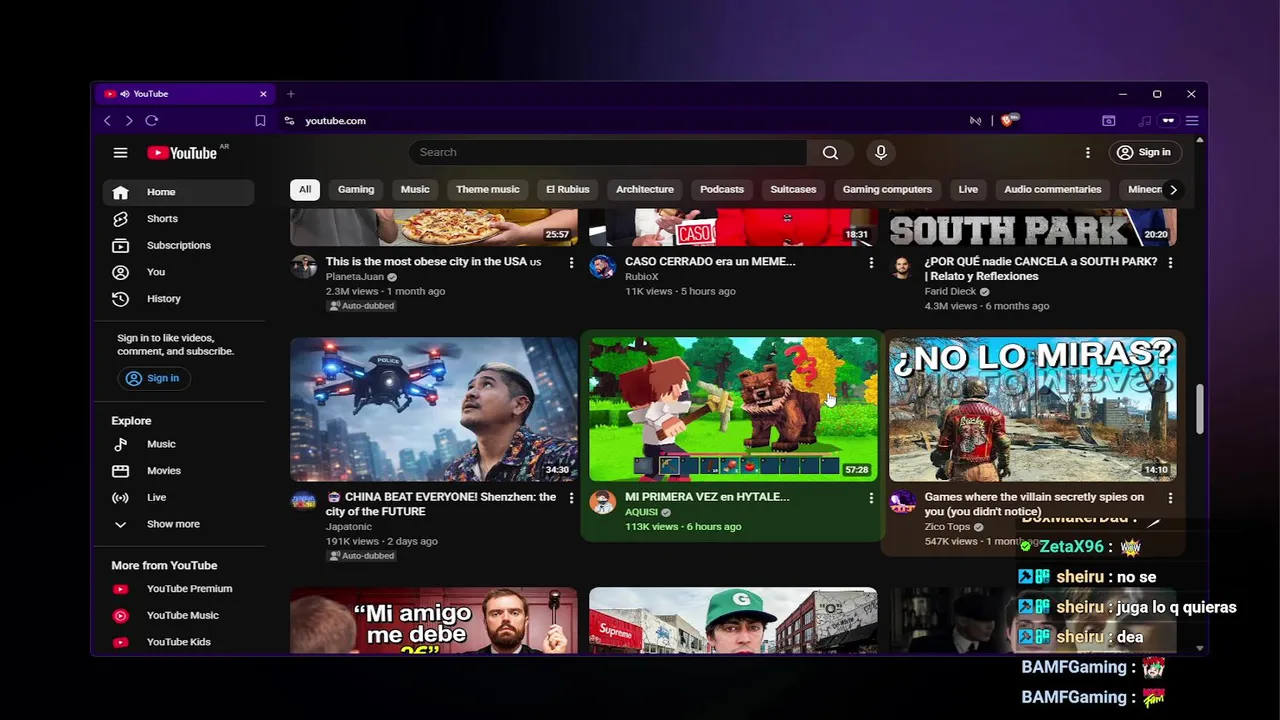1280x720 pixels.
Task: Open Shorts in sidebar
Action: click(x=178, y=219)
